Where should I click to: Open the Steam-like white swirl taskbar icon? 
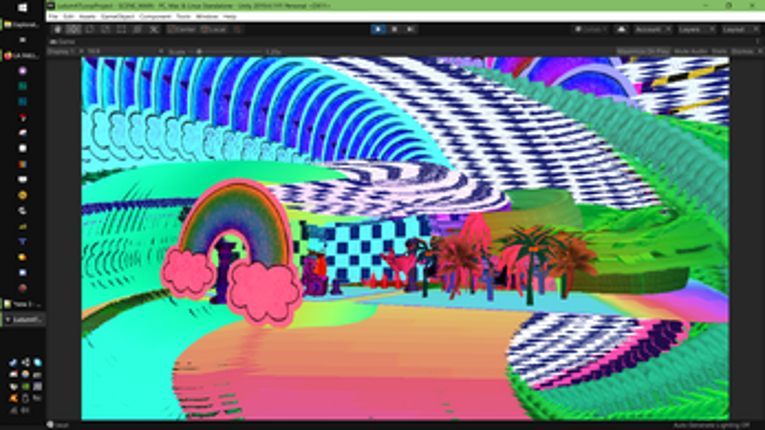[x=22, y=211]
